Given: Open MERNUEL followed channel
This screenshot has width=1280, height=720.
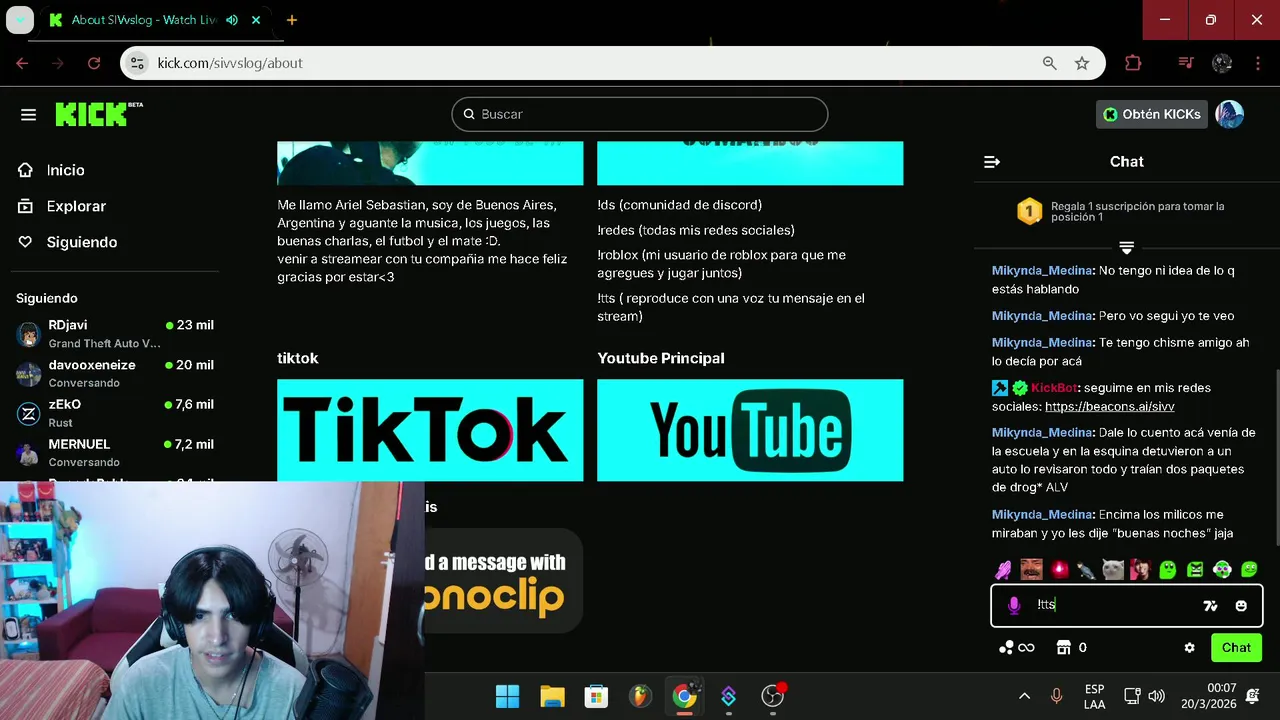Looking at the screenshot, I should tap(116, 452).
